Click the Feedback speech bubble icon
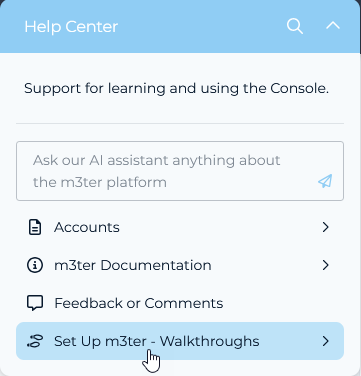Screen dimensions: 361x376 click(35, 303)
